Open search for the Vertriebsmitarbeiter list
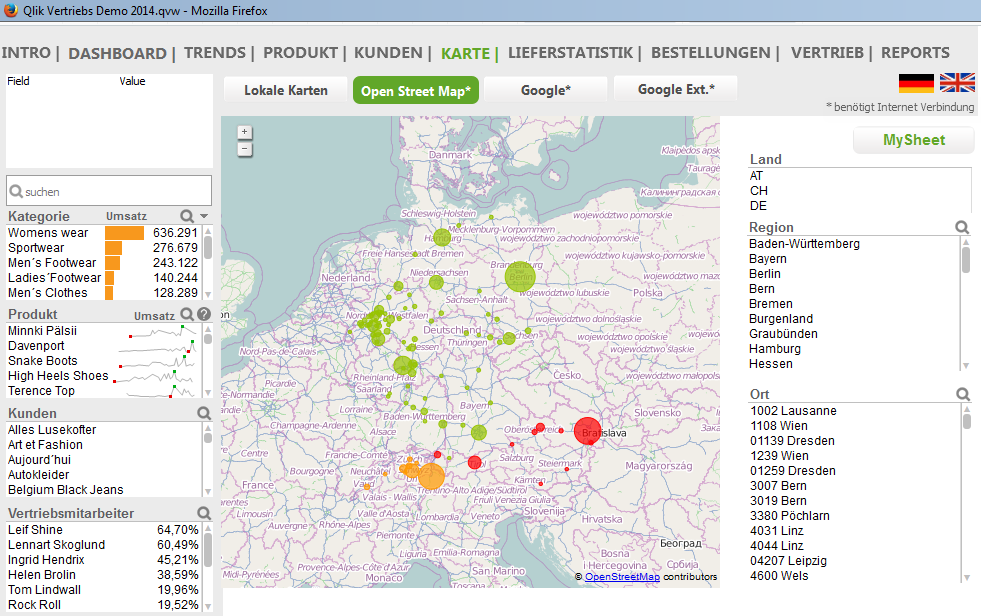The height and width of the screenshot is (616, 981). 204,513
